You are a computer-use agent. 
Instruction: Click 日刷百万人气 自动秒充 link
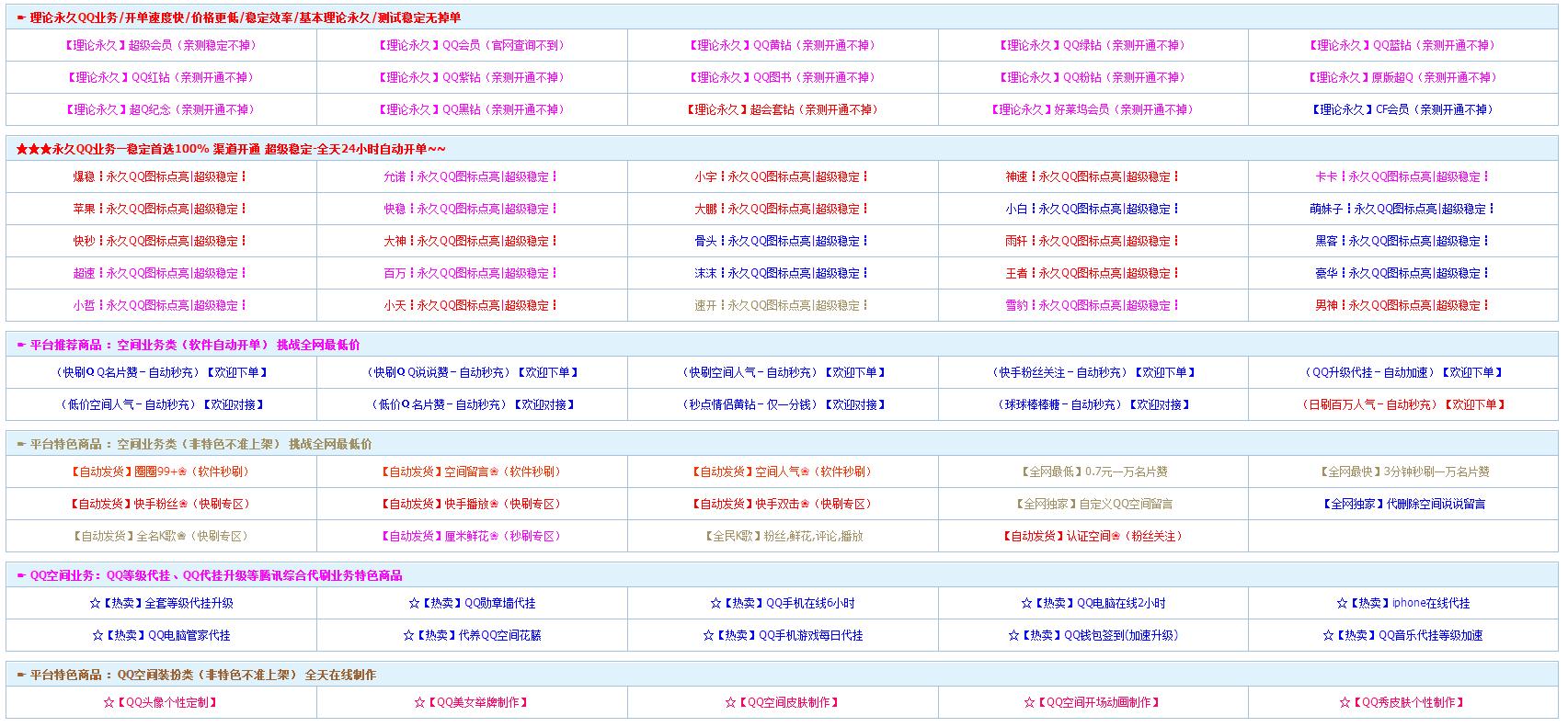pos(1402,404)
